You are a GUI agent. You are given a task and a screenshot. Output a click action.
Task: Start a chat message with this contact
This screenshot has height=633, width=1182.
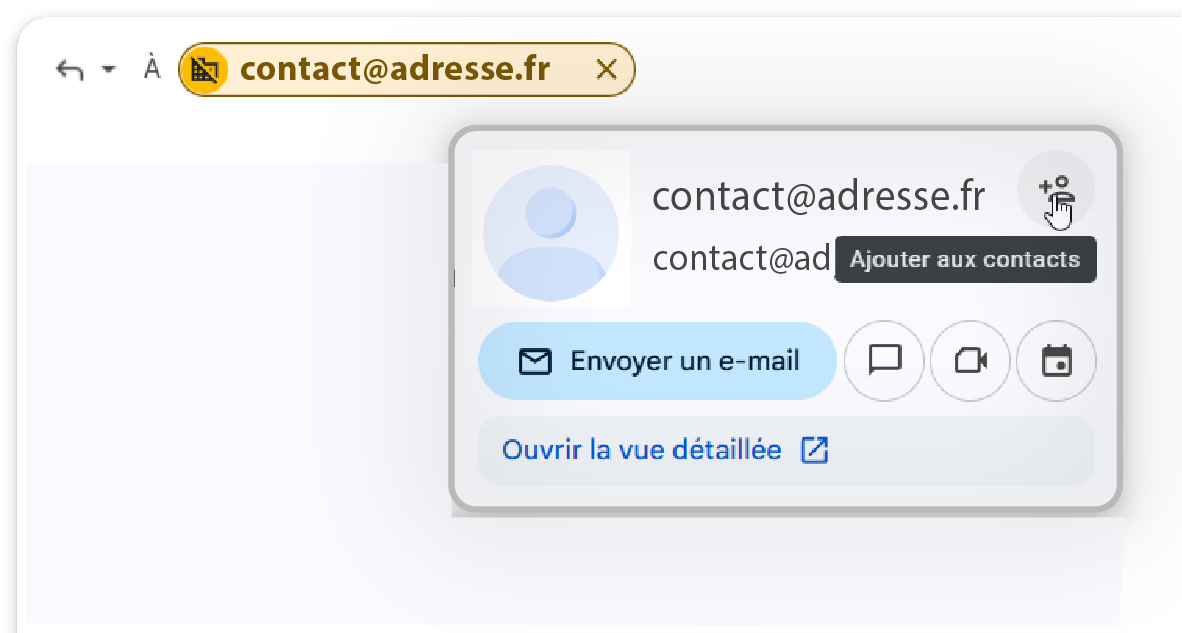(885, 360)
